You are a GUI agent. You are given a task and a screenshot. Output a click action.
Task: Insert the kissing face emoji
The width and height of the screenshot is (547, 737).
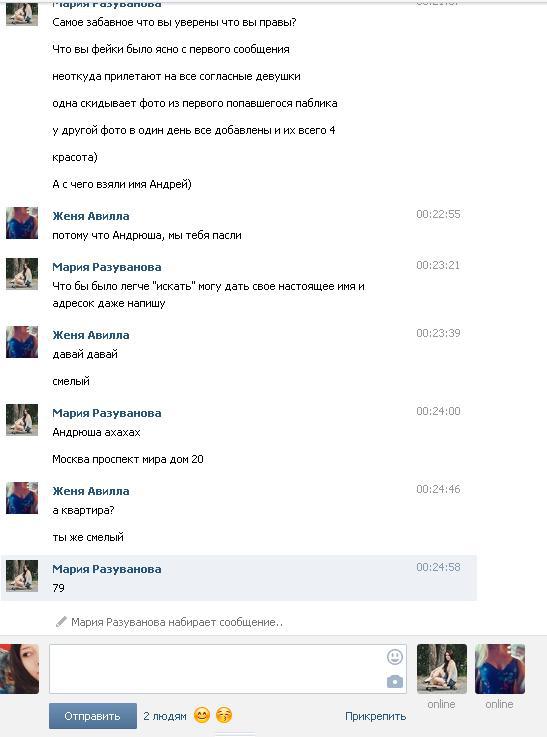click(x=224, y=715)
